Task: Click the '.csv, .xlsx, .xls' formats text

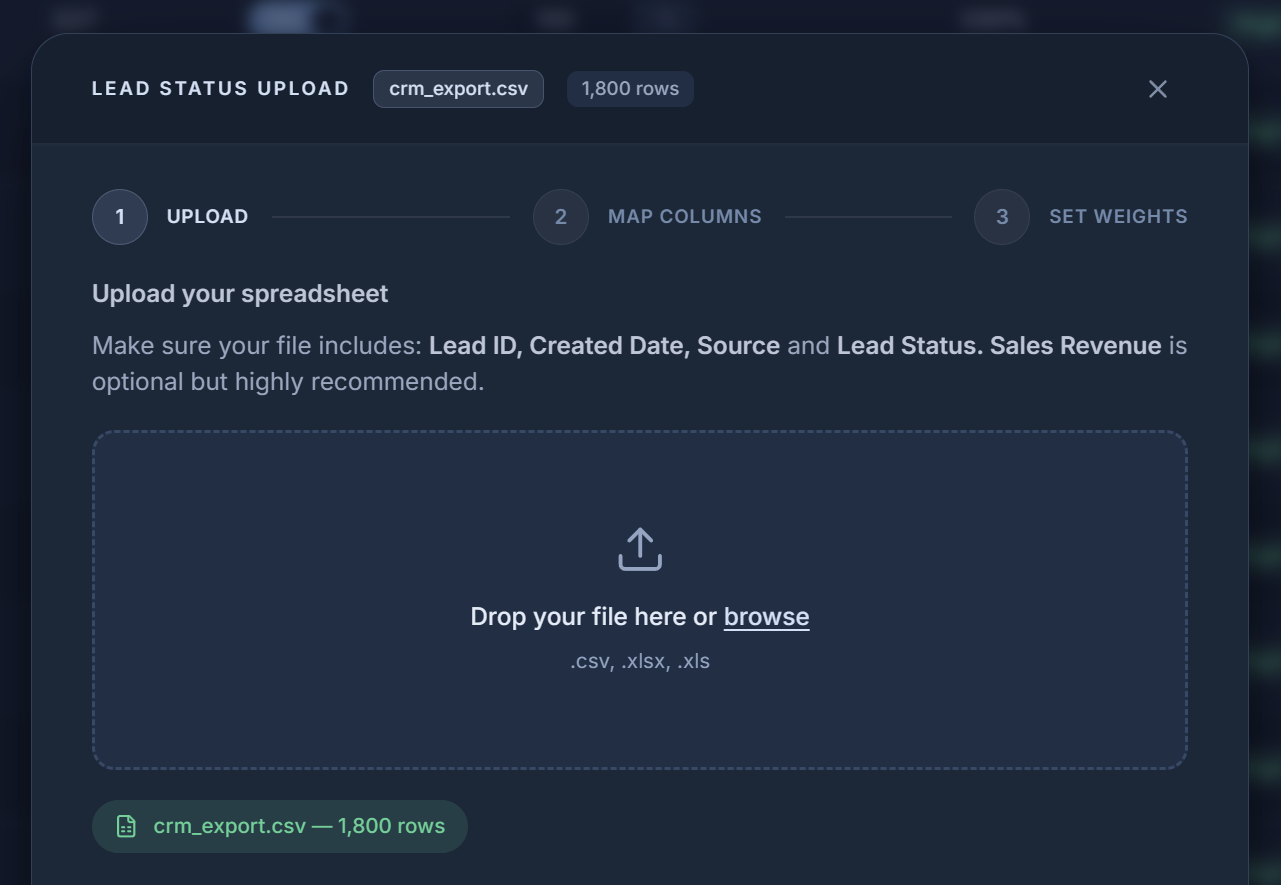Action: (x=640, y=661)
